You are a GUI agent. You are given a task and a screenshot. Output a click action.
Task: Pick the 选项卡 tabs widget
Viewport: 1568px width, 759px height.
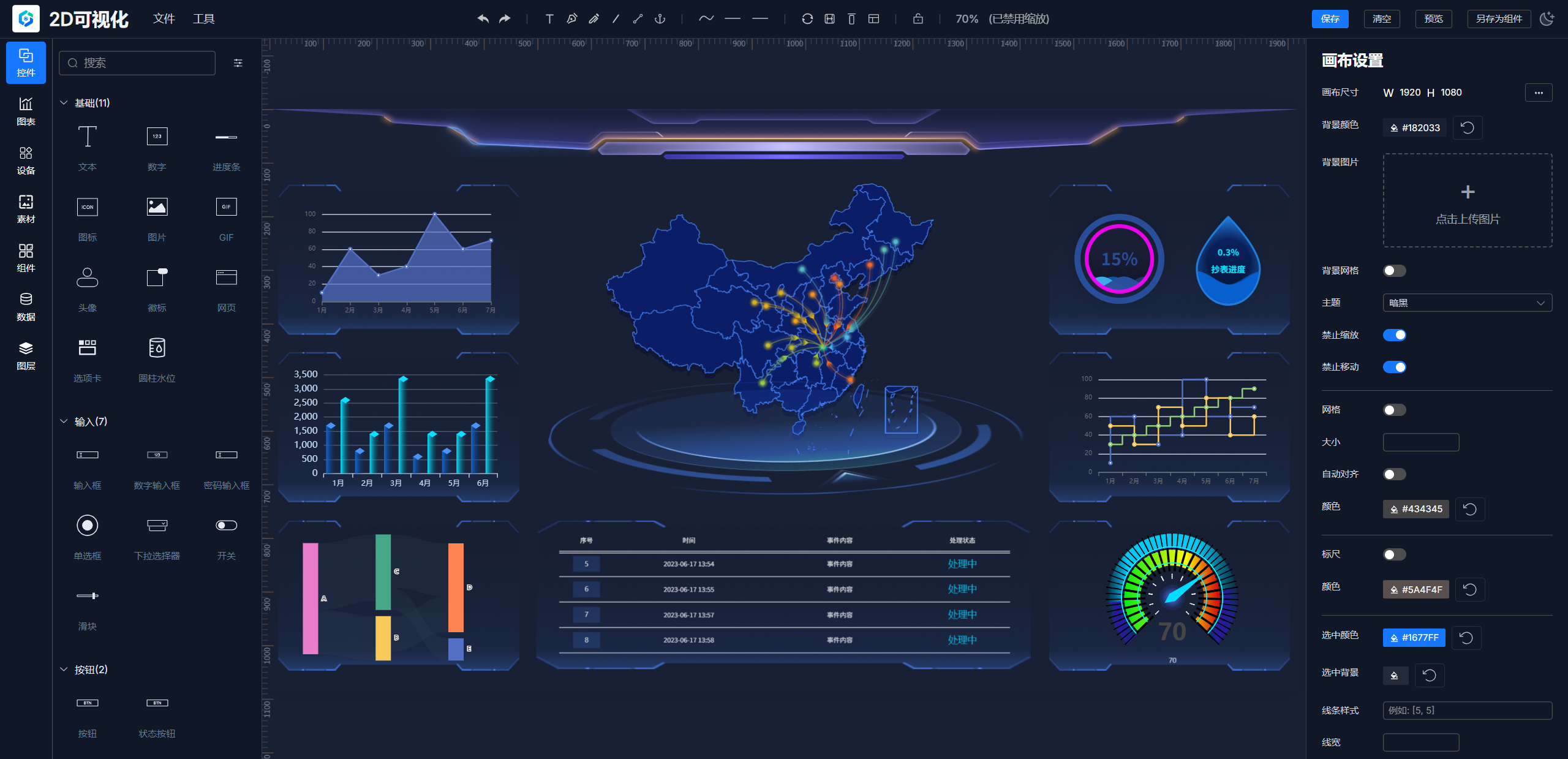point(88,360)
